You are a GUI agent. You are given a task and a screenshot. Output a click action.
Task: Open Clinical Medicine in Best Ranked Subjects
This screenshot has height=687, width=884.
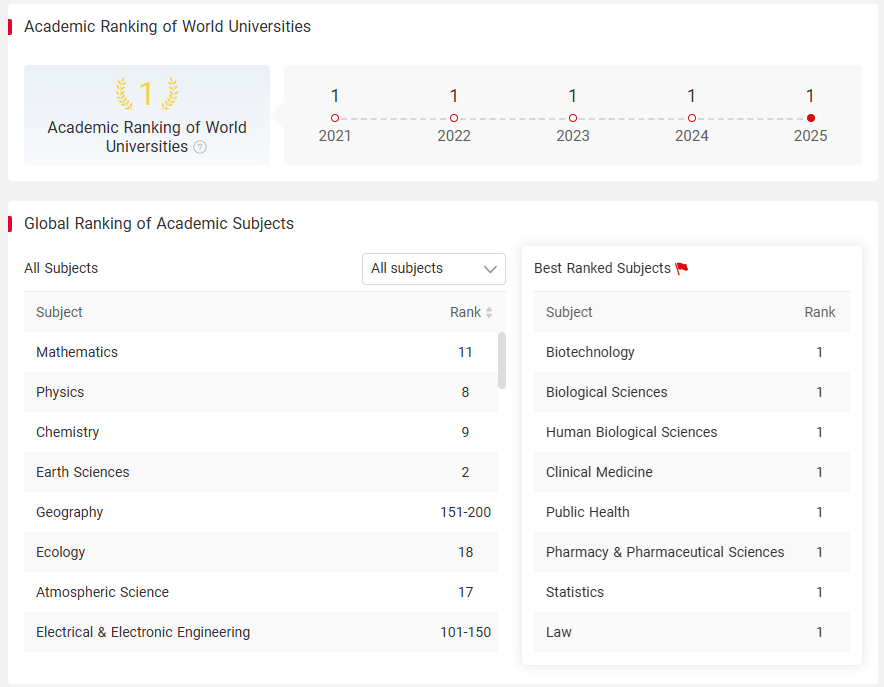coord(692,472)
